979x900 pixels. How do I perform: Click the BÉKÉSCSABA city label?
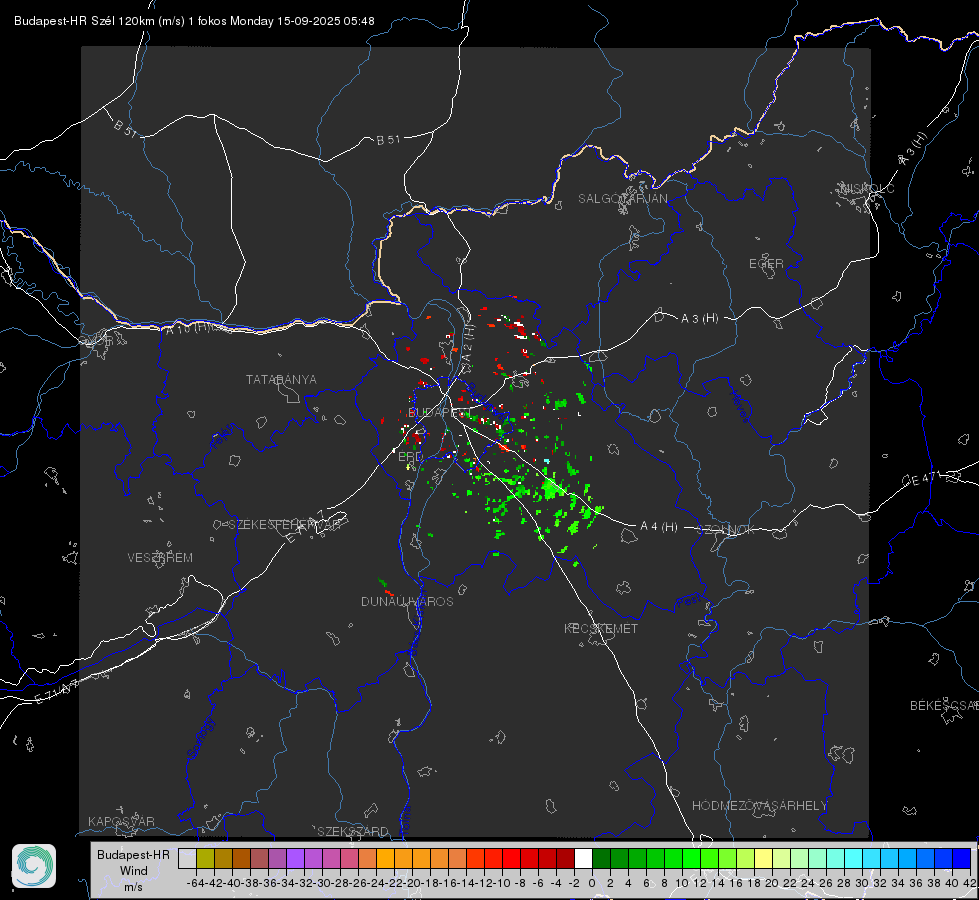(944, 706)
